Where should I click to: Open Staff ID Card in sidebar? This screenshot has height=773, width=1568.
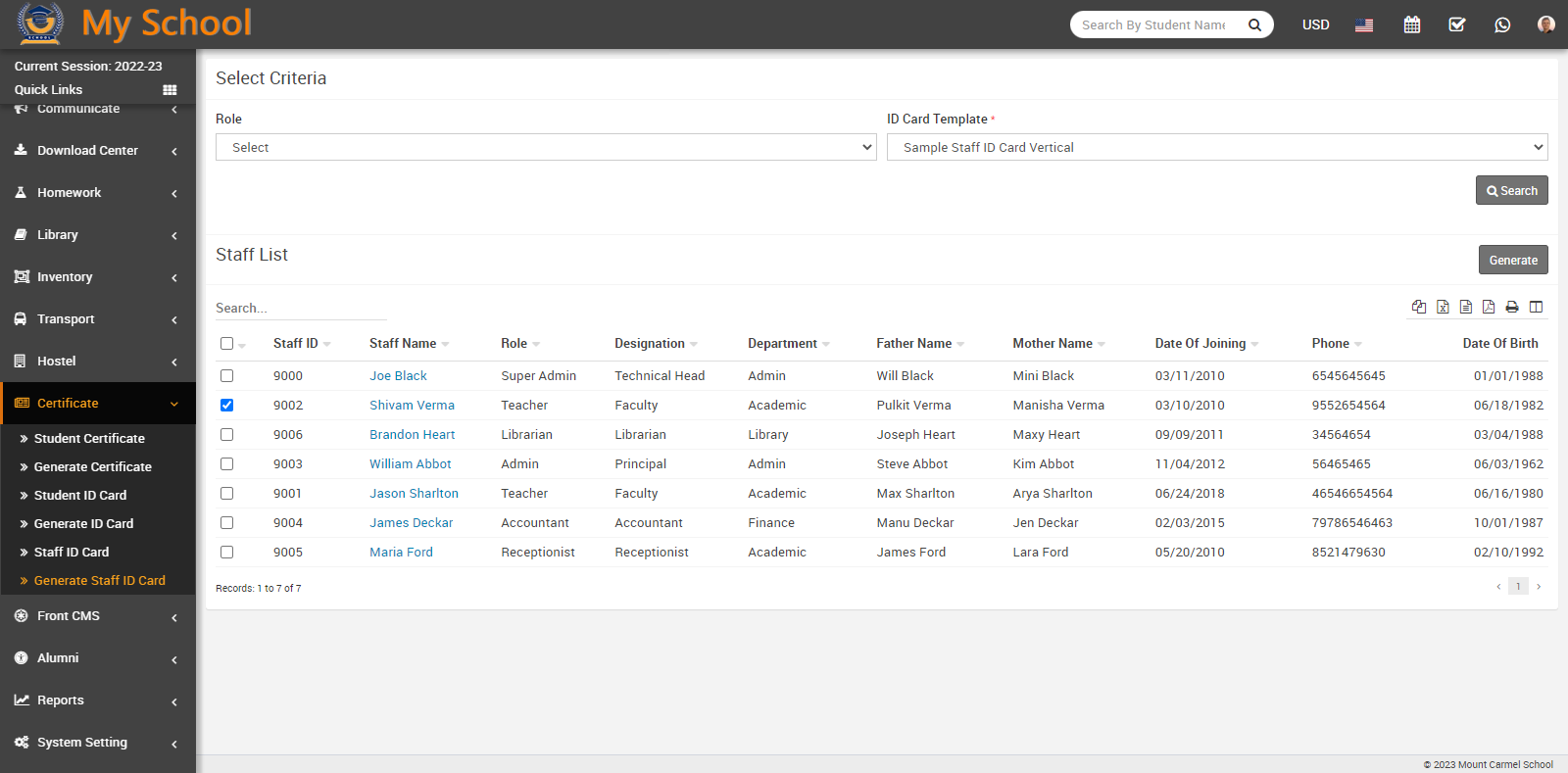(72, 552)
